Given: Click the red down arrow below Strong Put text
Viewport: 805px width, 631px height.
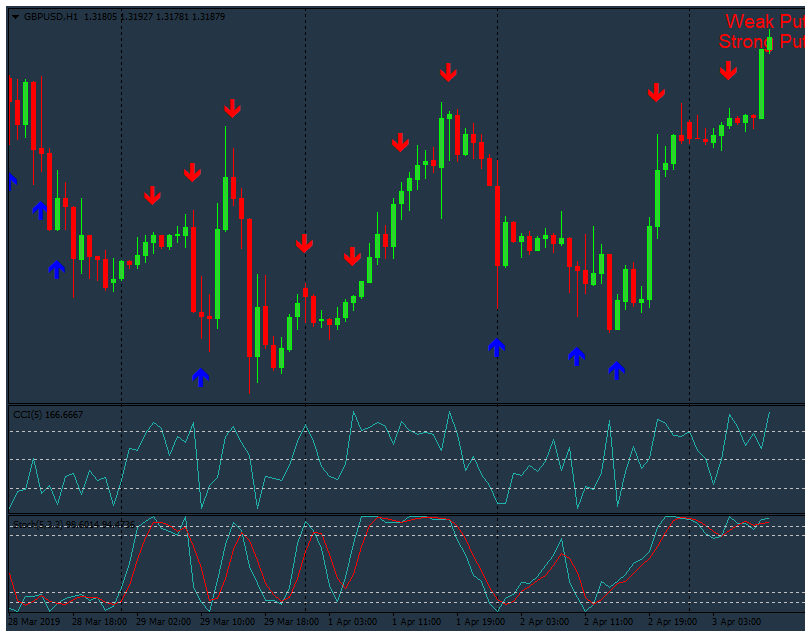Looking at the screenshot, I should point(728,70).
